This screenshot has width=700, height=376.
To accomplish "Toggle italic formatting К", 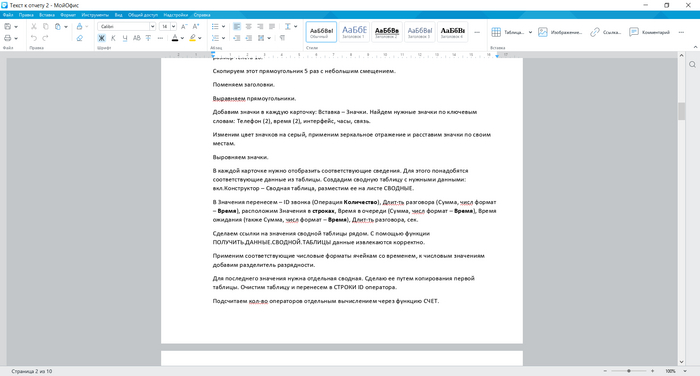I will tap(113, 38).
